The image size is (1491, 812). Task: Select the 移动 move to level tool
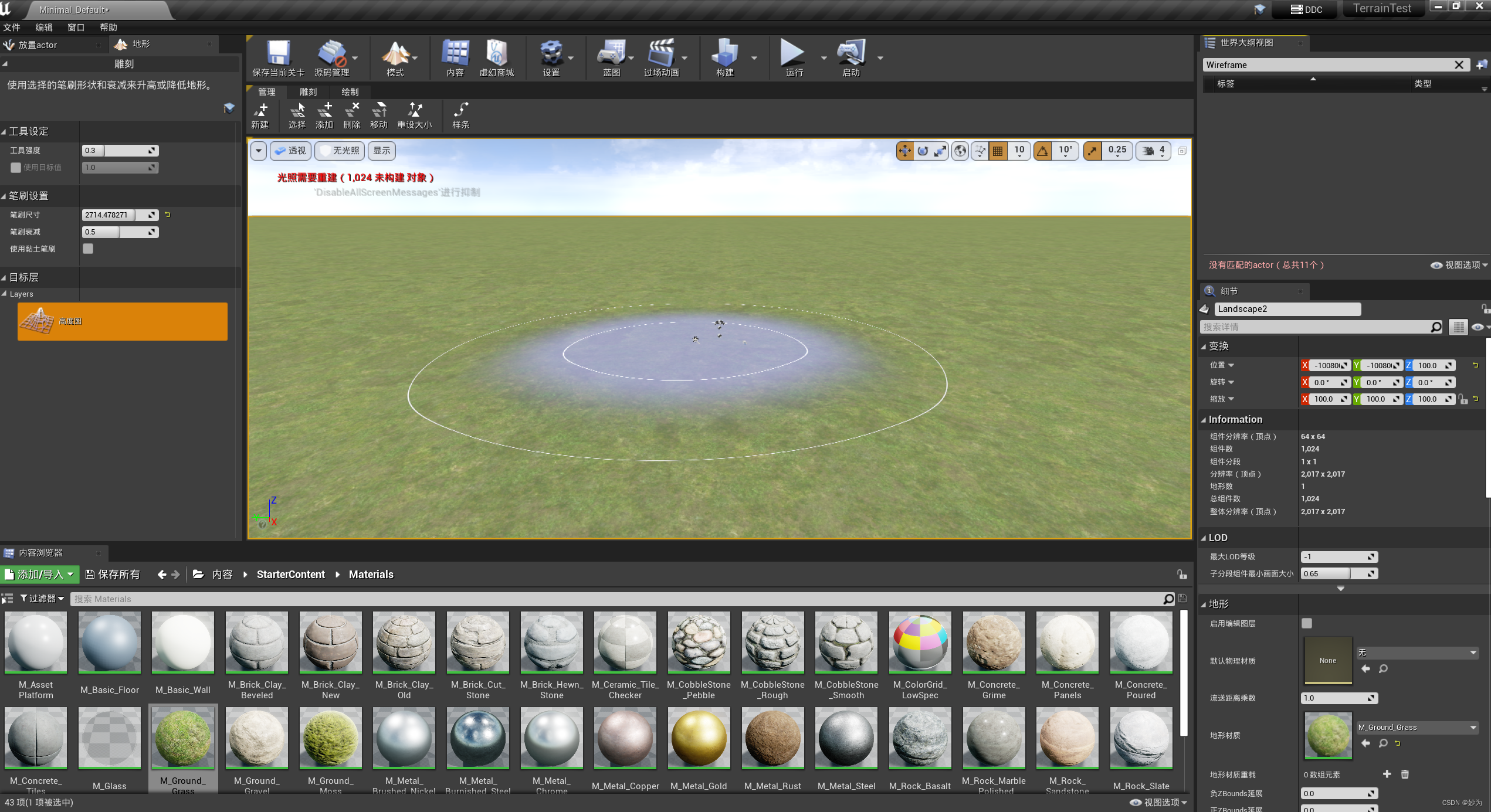pyautogui.click(x=379, y=116)
